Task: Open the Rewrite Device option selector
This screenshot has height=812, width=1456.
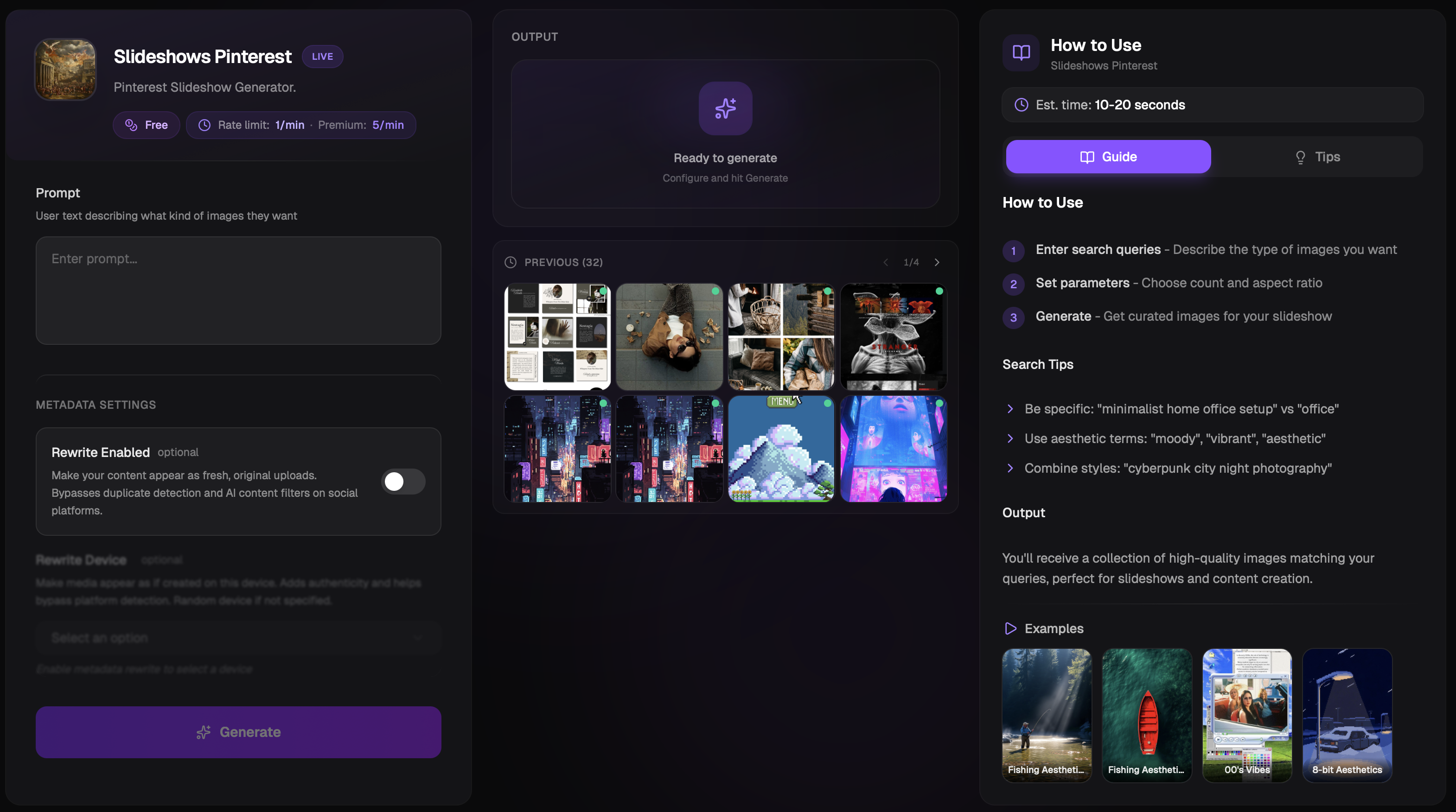Action: tap(237, 637)
